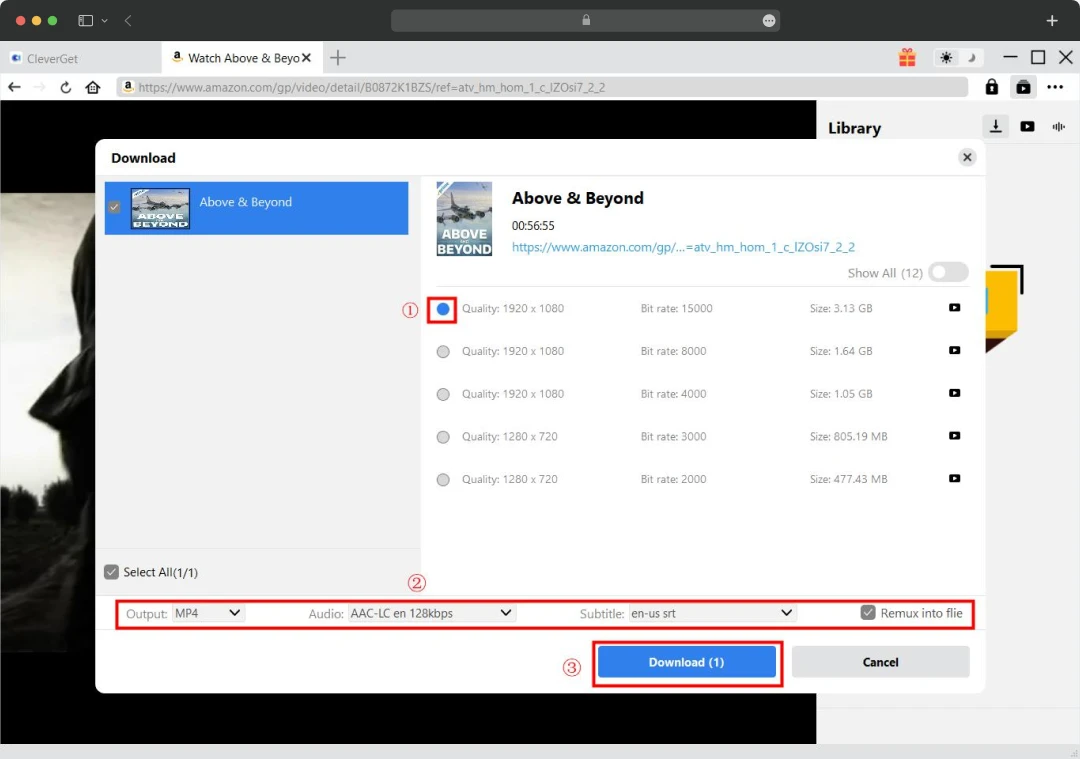The height and width of the screenshot is (759, 1080).
Task: Click the Above & Beyond video thumbnail
Action: [464, 218]
